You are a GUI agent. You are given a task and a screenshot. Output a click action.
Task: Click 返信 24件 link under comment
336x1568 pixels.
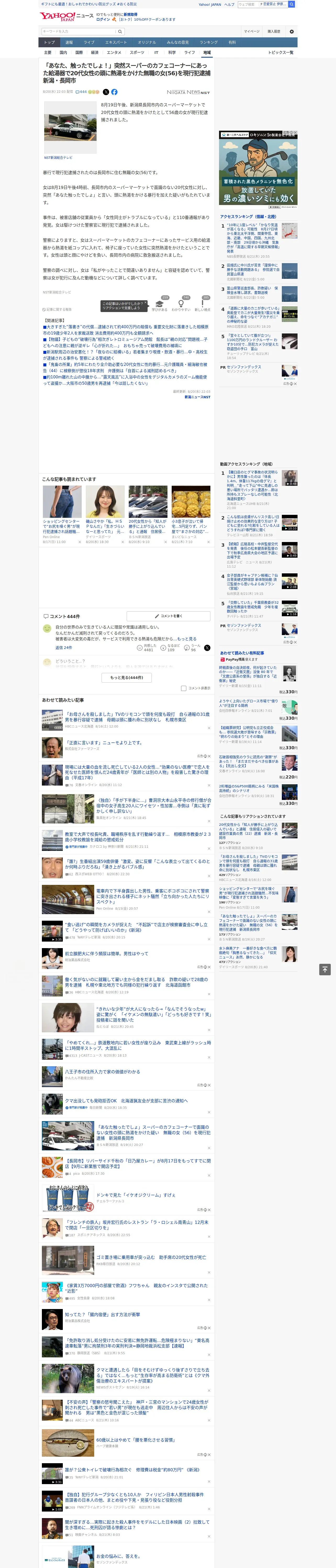(63, 647)
